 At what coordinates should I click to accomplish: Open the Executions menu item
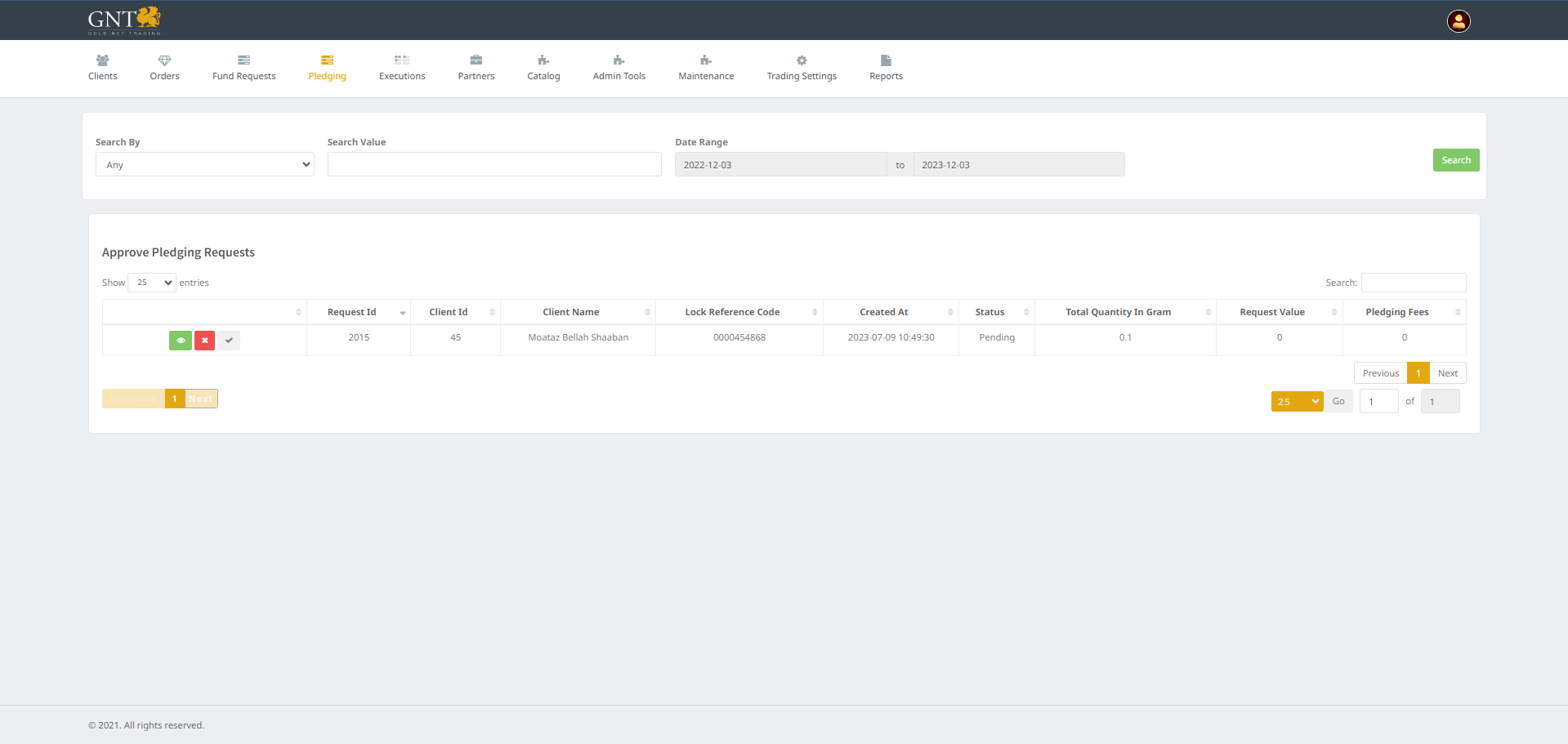(402, 67)
